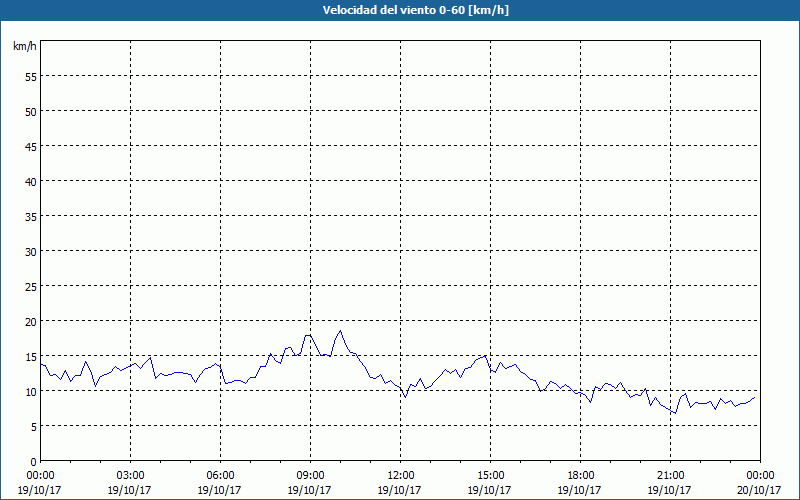Click the 19/10/17 date under 12:00
The height and width of the screenshot is (500, 800).
tap(400, 490)
